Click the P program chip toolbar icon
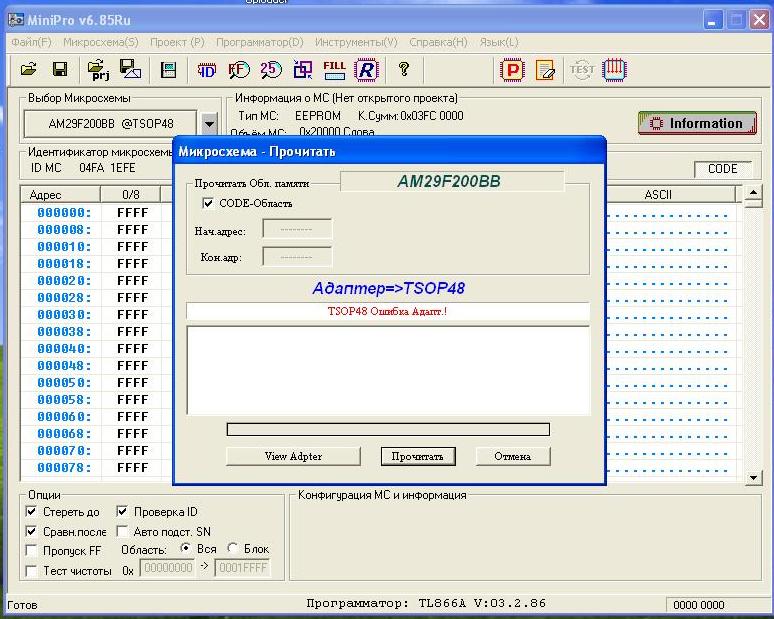 (x=512, y=70)
